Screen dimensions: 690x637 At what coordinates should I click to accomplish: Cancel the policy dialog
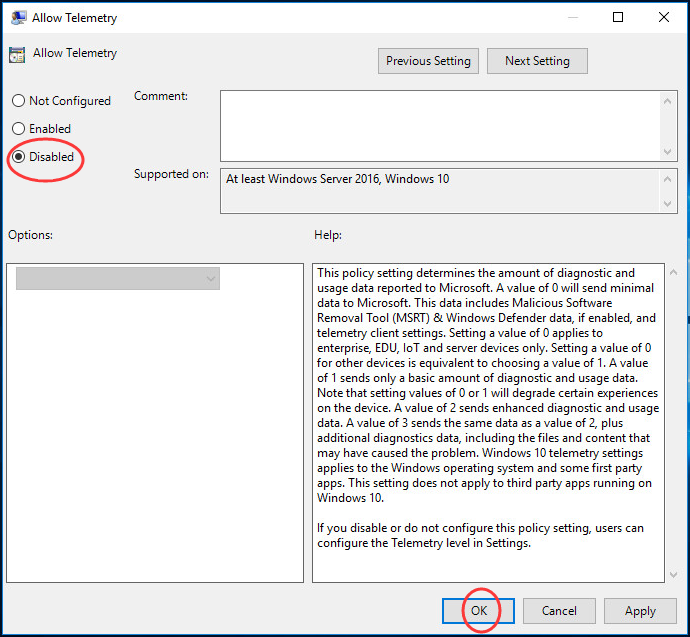(559, 611)
